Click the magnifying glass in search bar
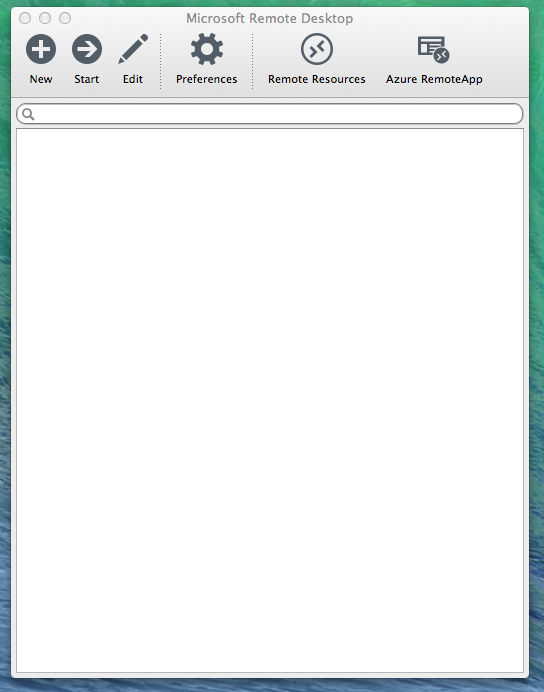544x692 pixels. click(x=28, y=114)
